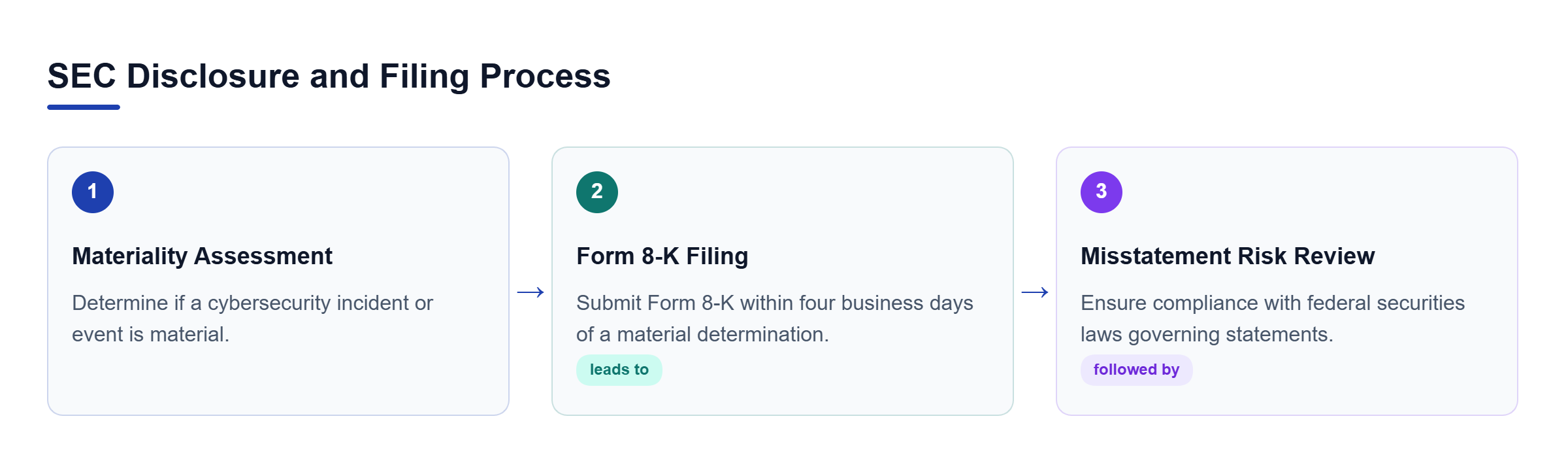
Task: Click the green step 2 circle
Action: coord(597,192)
